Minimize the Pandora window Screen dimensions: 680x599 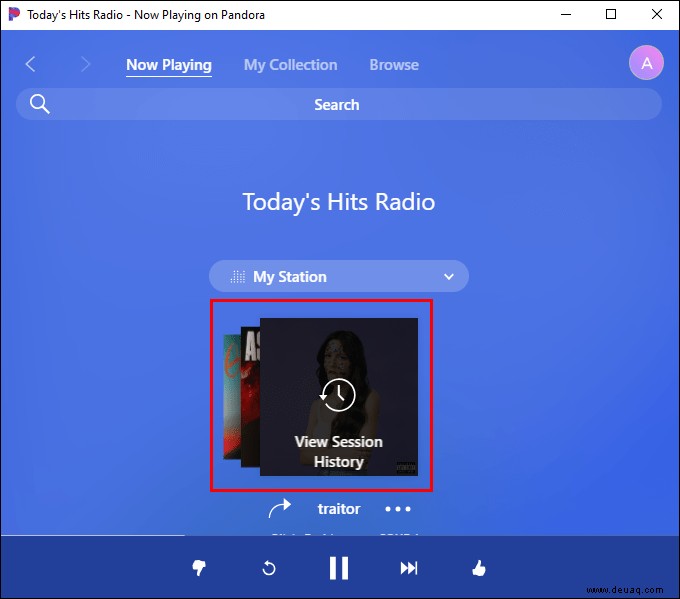566,14
